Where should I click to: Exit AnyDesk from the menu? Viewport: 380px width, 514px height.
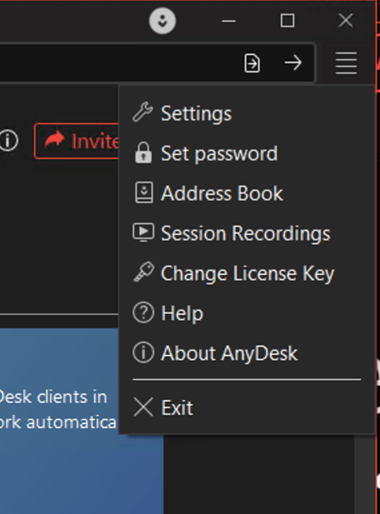tap(246, 407)
